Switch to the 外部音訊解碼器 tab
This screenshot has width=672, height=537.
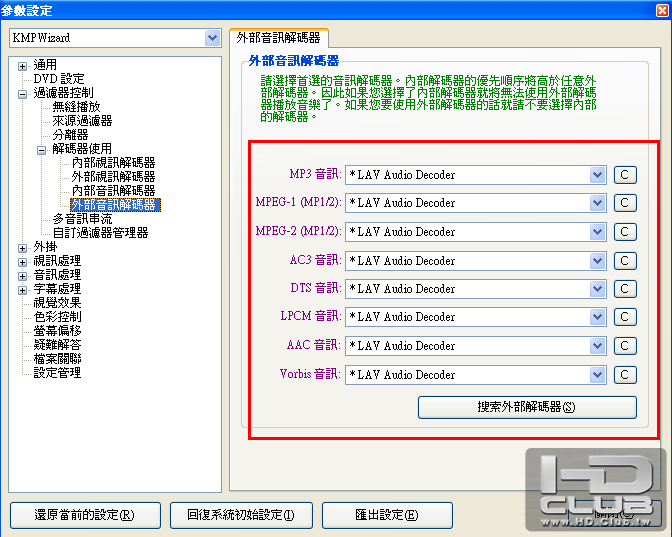click(x=279, y=38)
